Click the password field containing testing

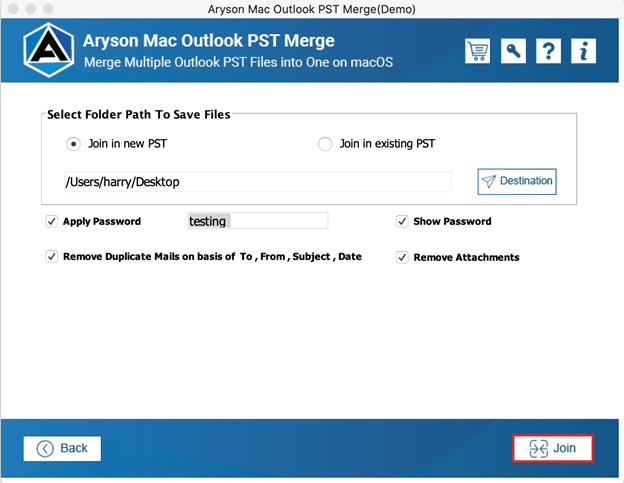[x=258, y=221]
